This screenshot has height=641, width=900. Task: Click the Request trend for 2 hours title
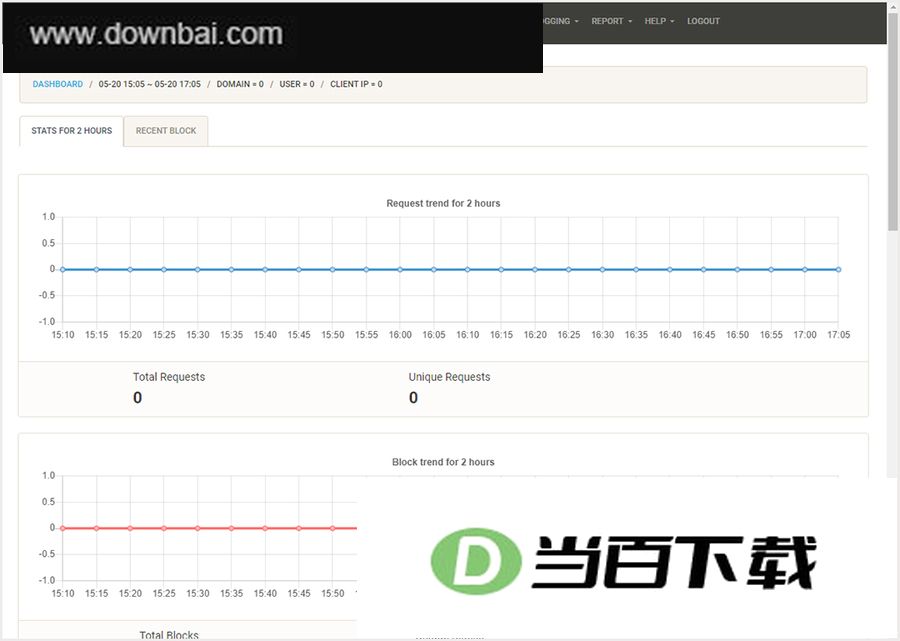[443, 203]
